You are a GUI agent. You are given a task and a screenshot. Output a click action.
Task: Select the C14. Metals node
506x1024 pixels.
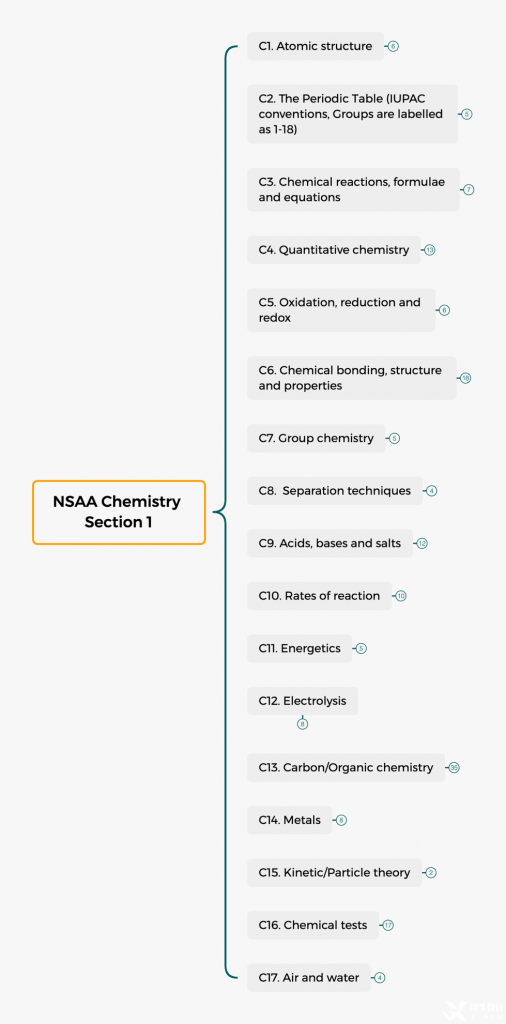coord(290,820)
